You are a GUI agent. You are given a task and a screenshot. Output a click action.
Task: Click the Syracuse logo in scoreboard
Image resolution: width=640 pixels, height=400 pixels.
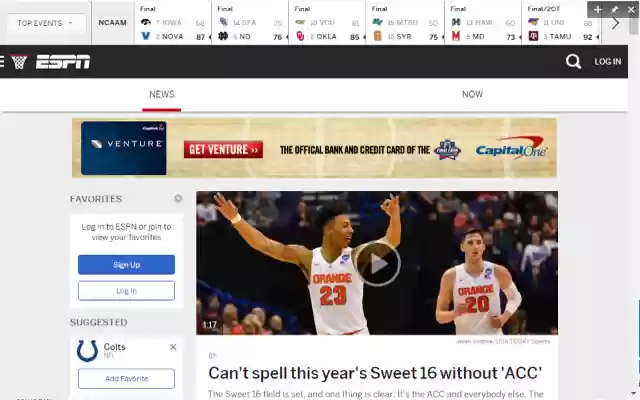click(378, 36)
